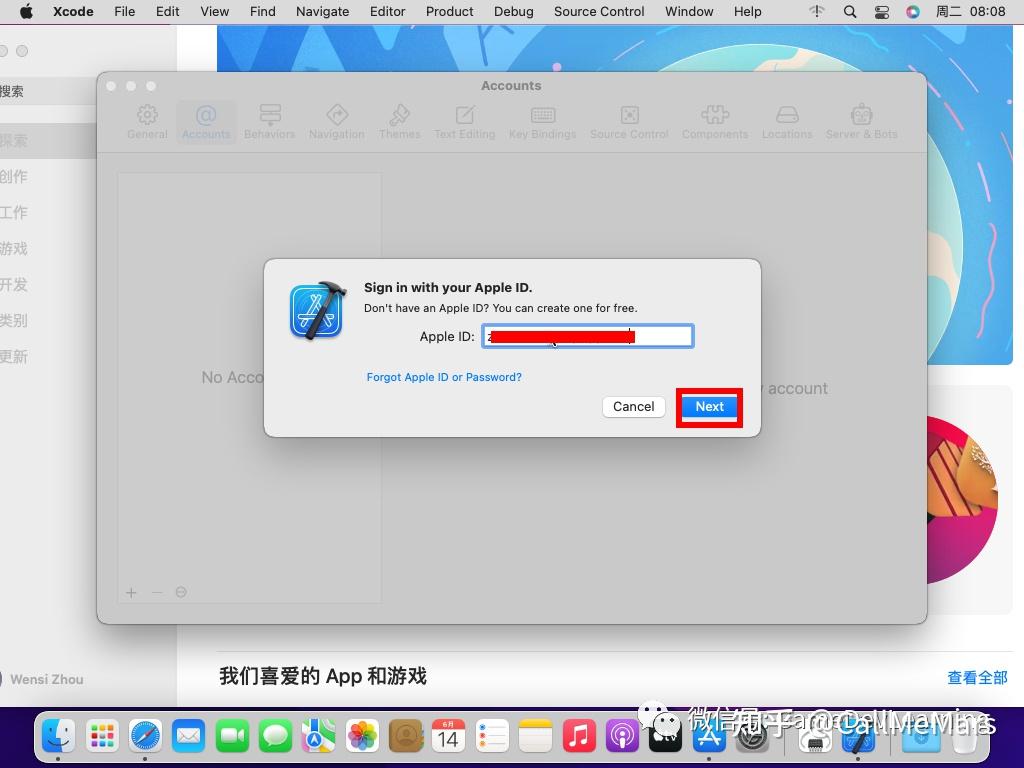This screenshot has width=1024, height=768.
Task: Open the Help menu
Action: pos(747,12)
